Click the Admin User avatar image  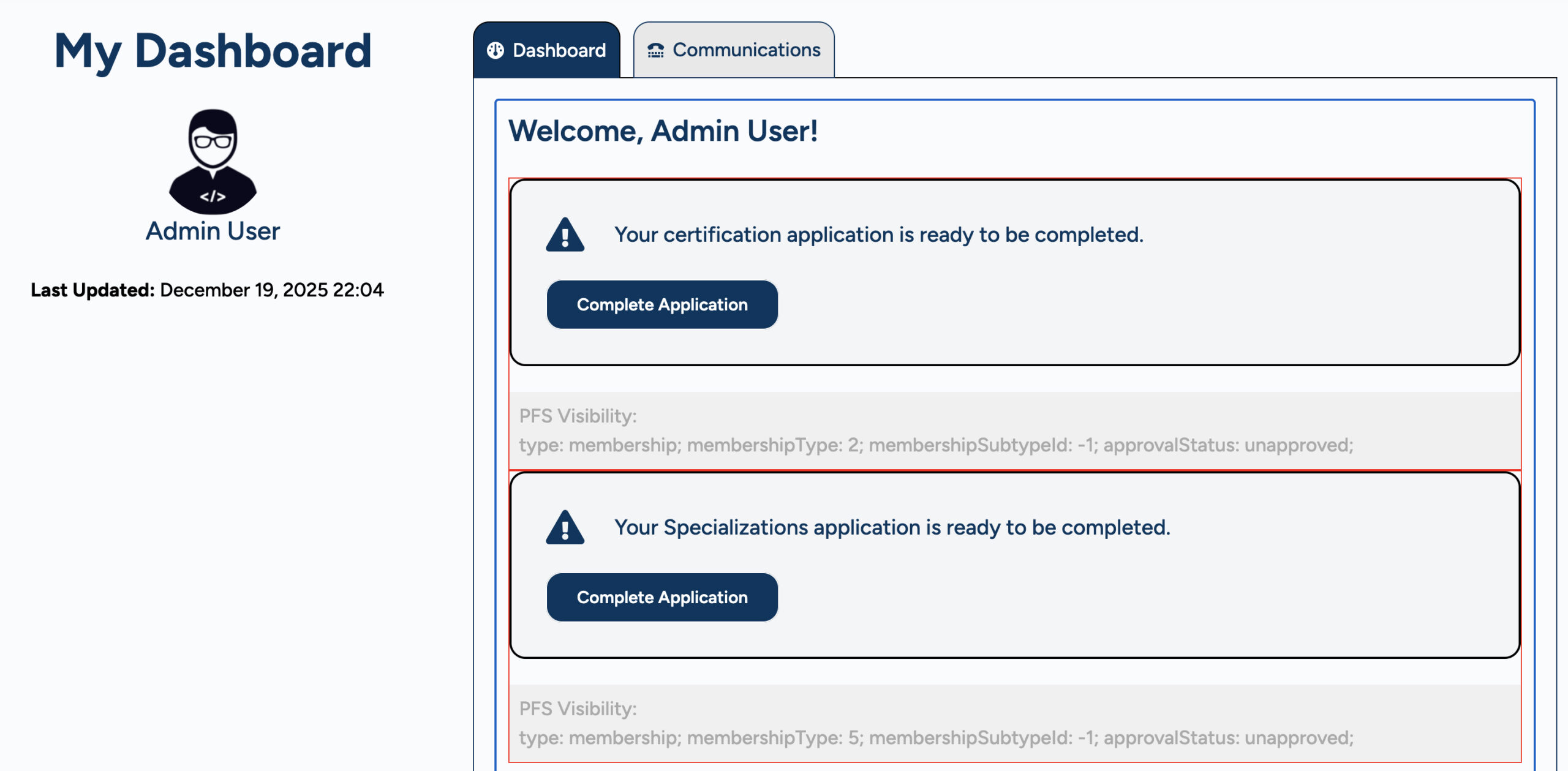[213, 162]
